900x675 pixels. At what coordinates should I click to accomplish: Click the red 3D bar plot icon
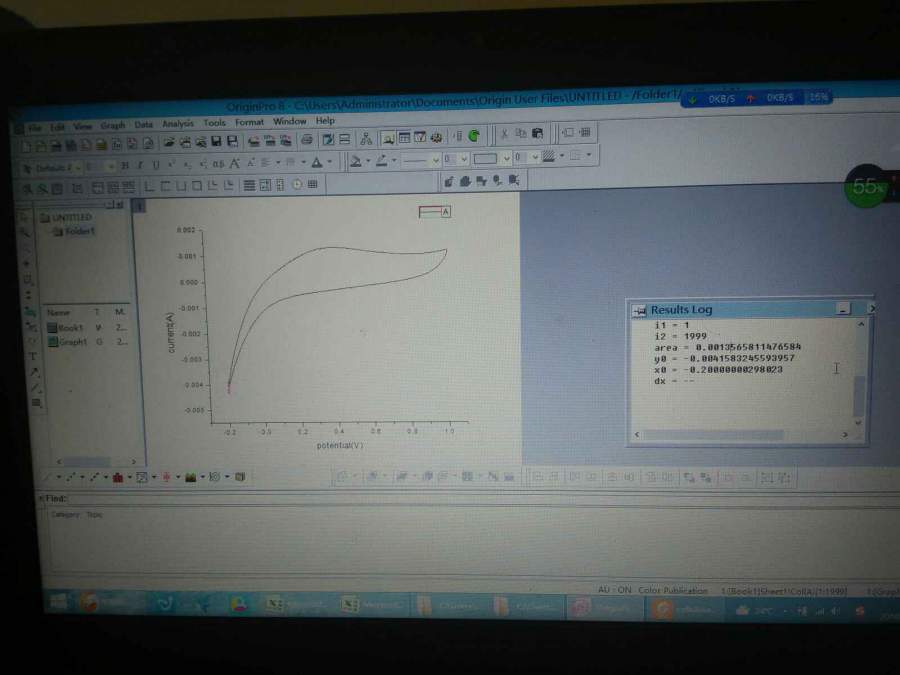pyautogui.click(x=118, y=478)
